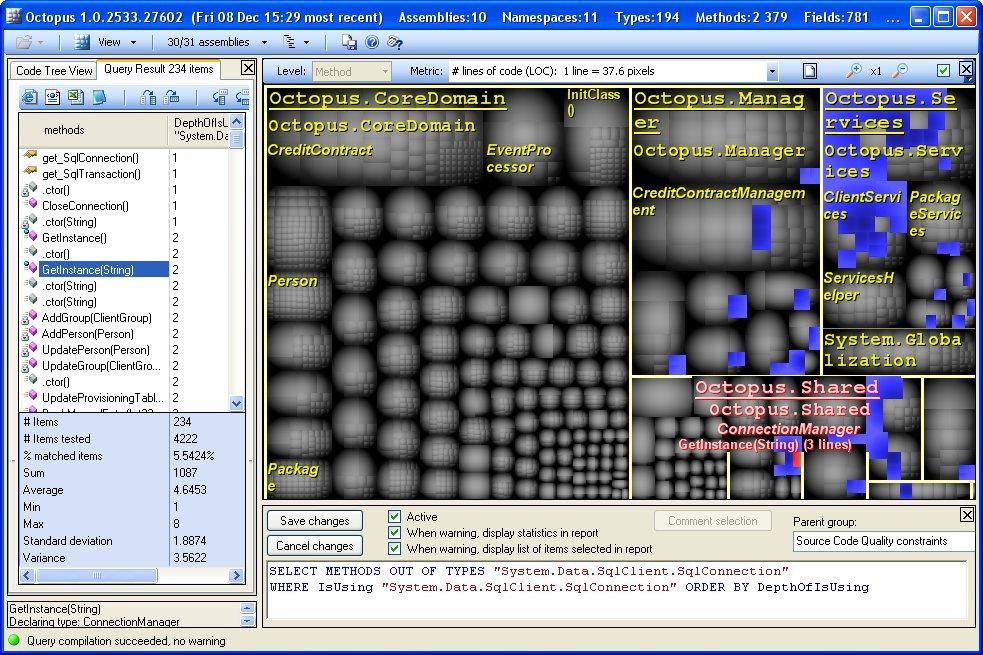Click green status indicator in status bar
Screen dimensions: 983x655
(14, 641)
